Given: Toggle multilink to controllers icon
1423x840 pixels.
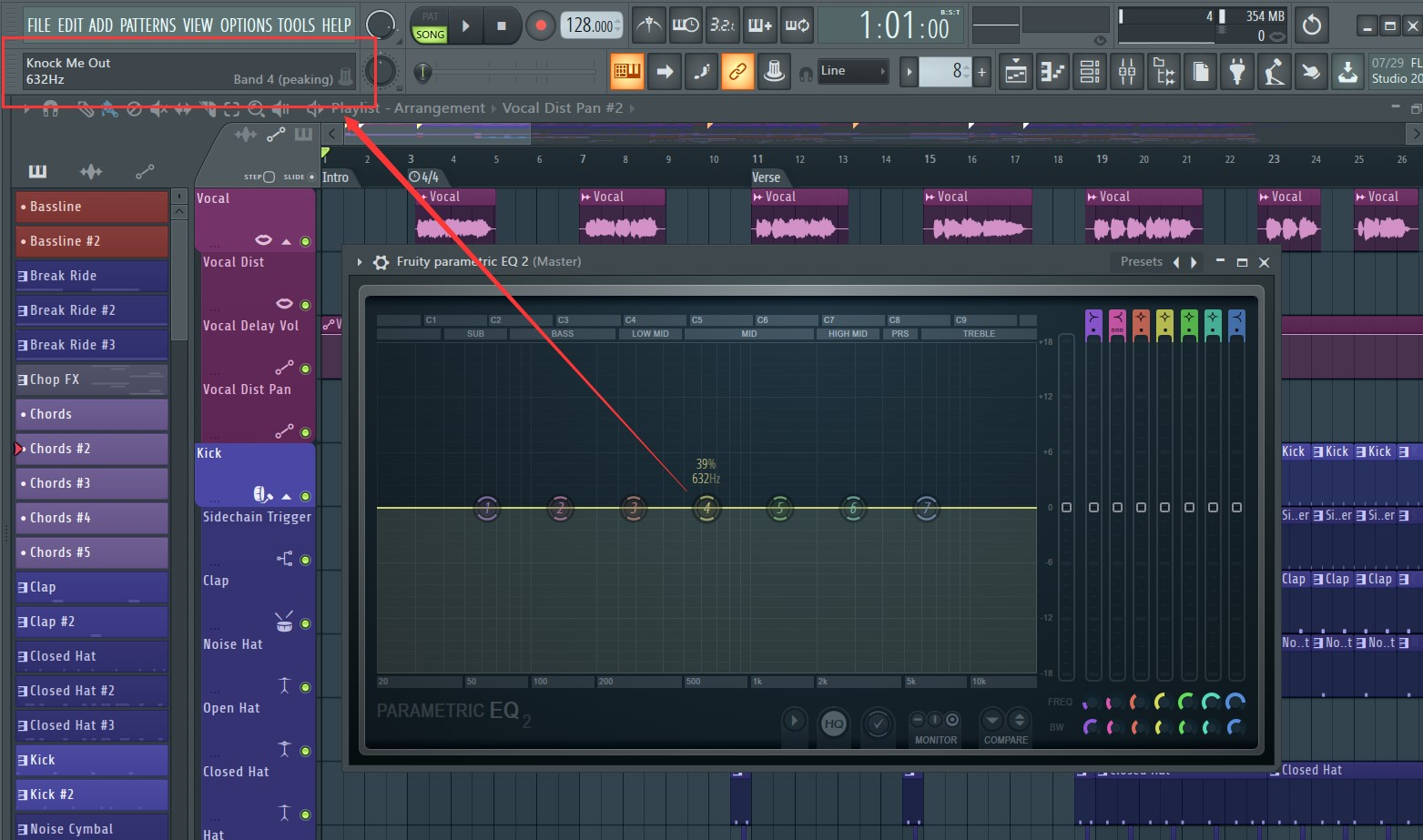Looking at the screenshot, I should pos(737,71).
